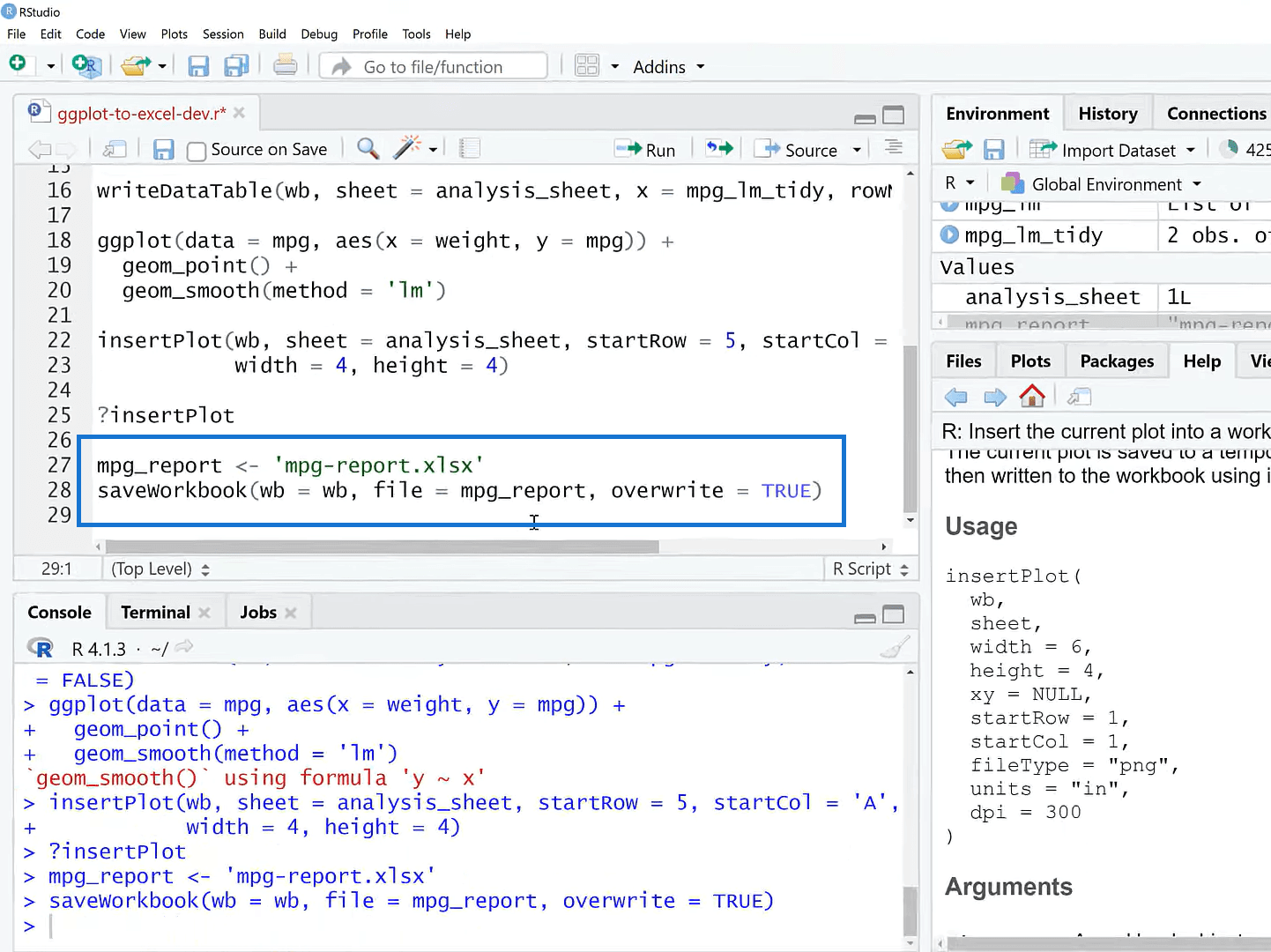Open the workspace panes dropdown arrow
The width and height of the screenshot is (1271, 952).
click(614, 67)
